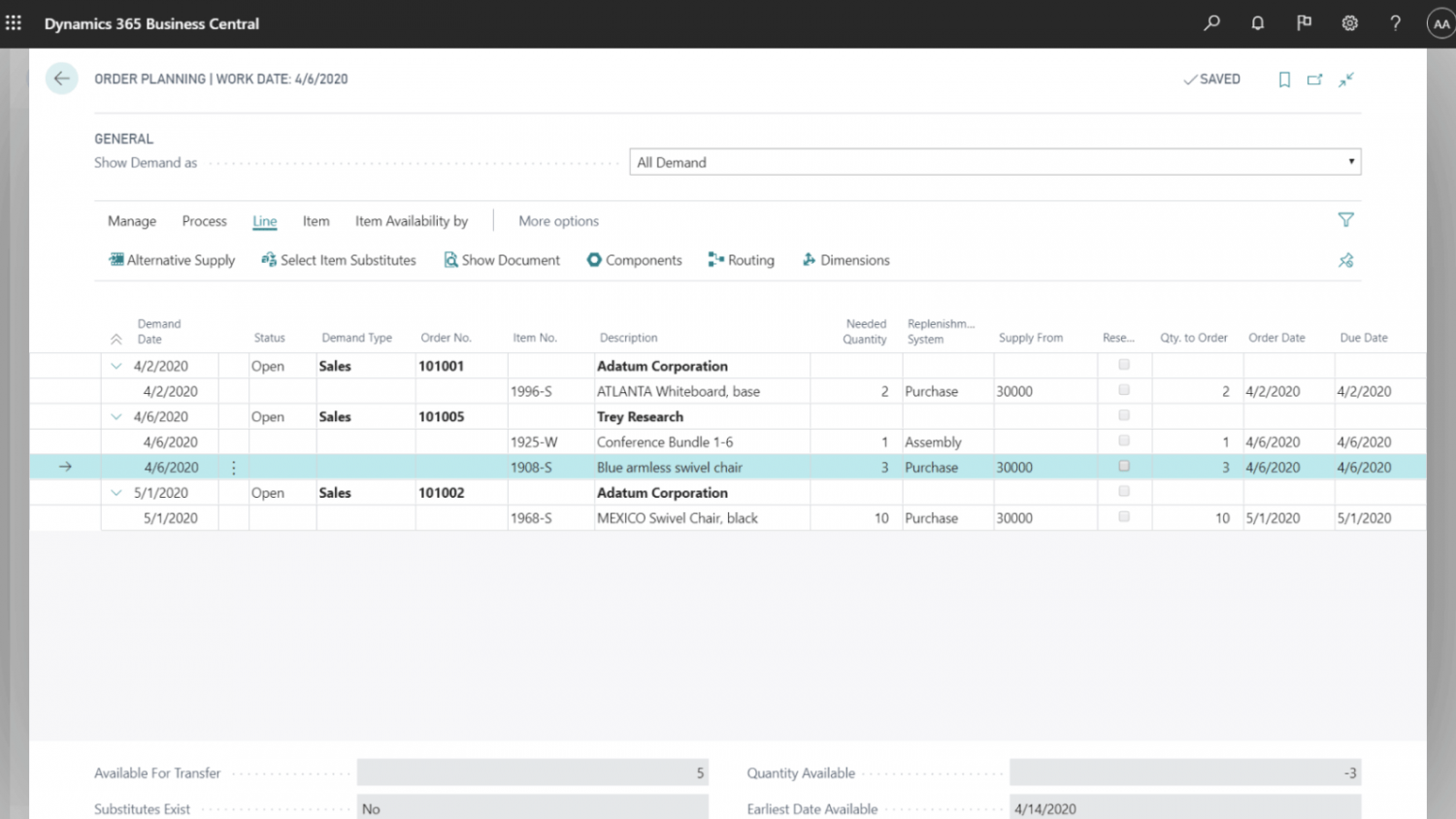Image resolution: width=1456 pixels, height=819 pixels.
Task: Select the Show Document action
Action: (502, 259)
